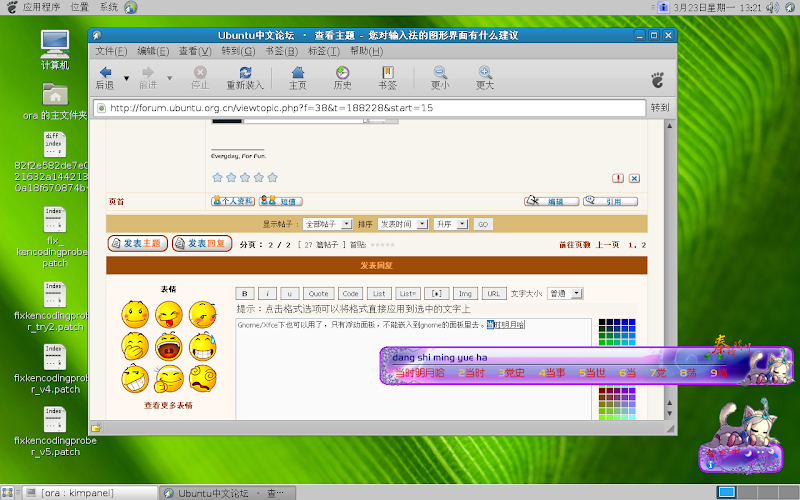The height and width of the screenshot is (500, 800).
Task: Insert the blushing smiley in top-left
Action: [x=135, y=314]
